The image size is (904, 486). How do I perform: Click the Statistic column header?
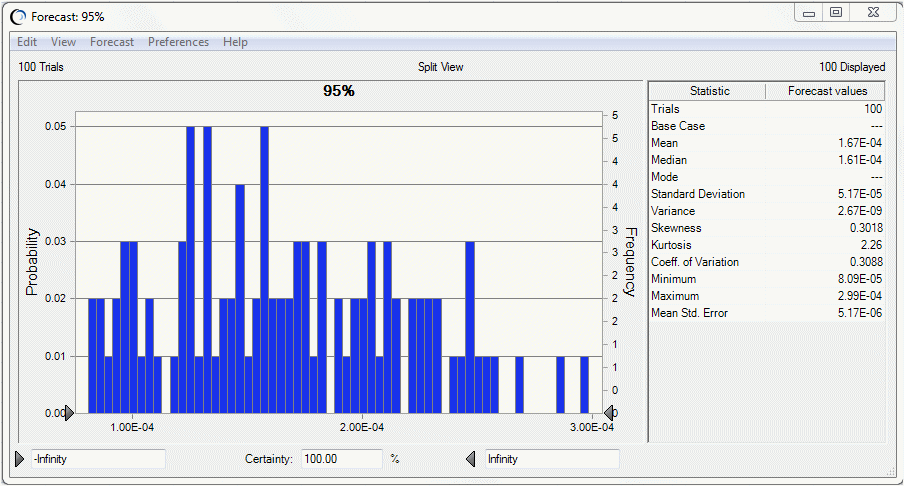pos(709,91)
